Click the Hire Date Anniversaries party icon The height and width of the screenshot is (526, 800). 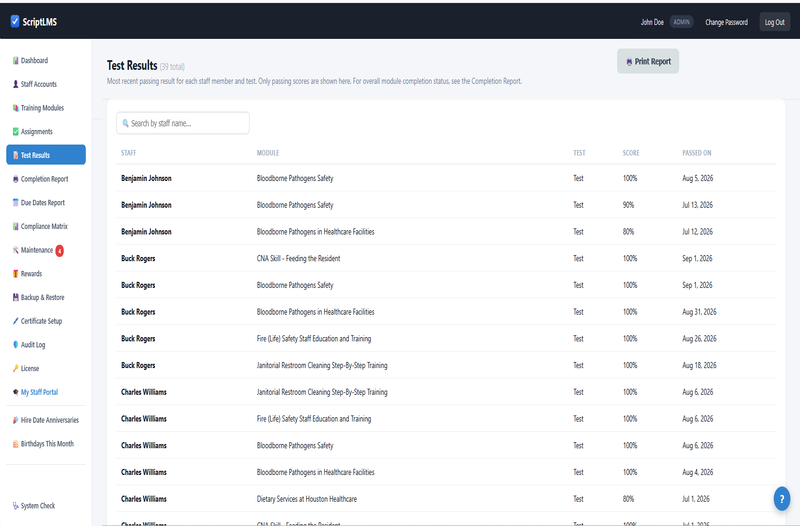[x=15, y=420]
